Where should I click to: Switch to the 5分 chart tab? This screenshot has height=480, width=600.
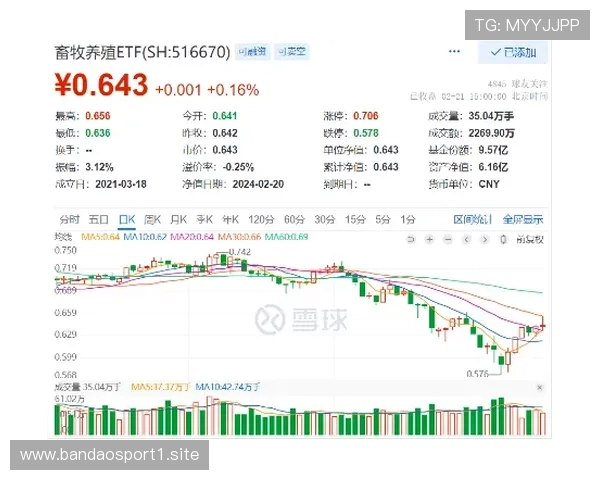pyautogui.click(x=383, y=220)
